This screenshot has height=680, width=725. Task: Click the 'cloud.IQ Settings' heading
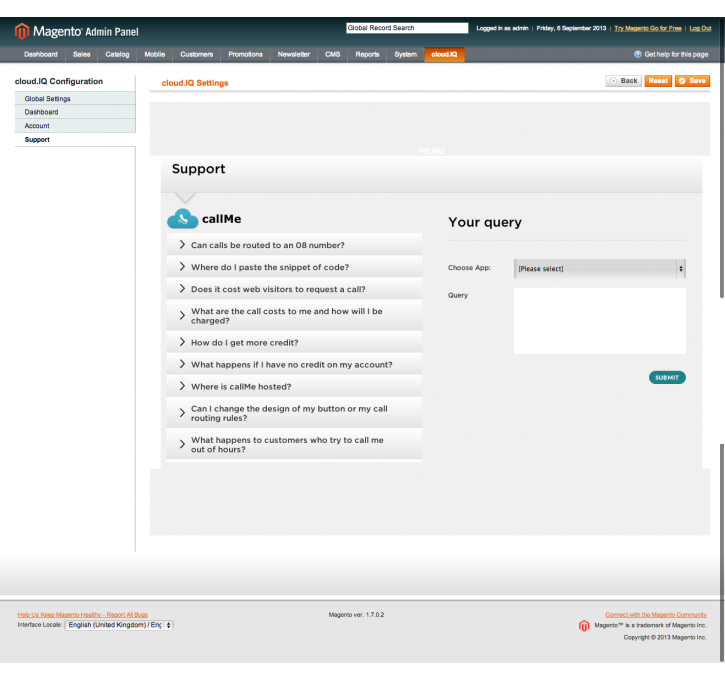pos(195,83)
